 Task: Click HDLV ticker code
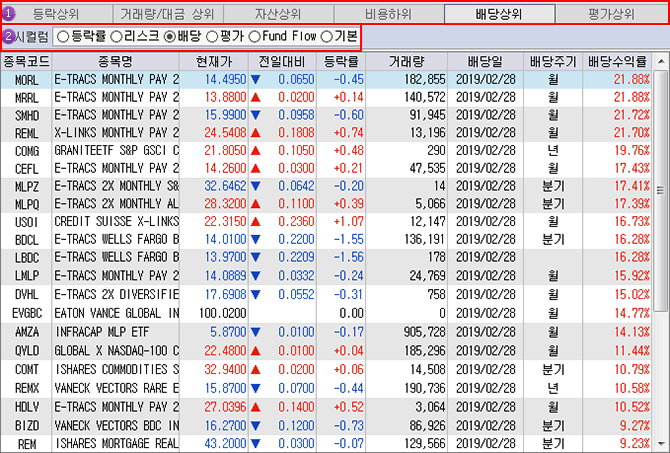pos(26,407)
